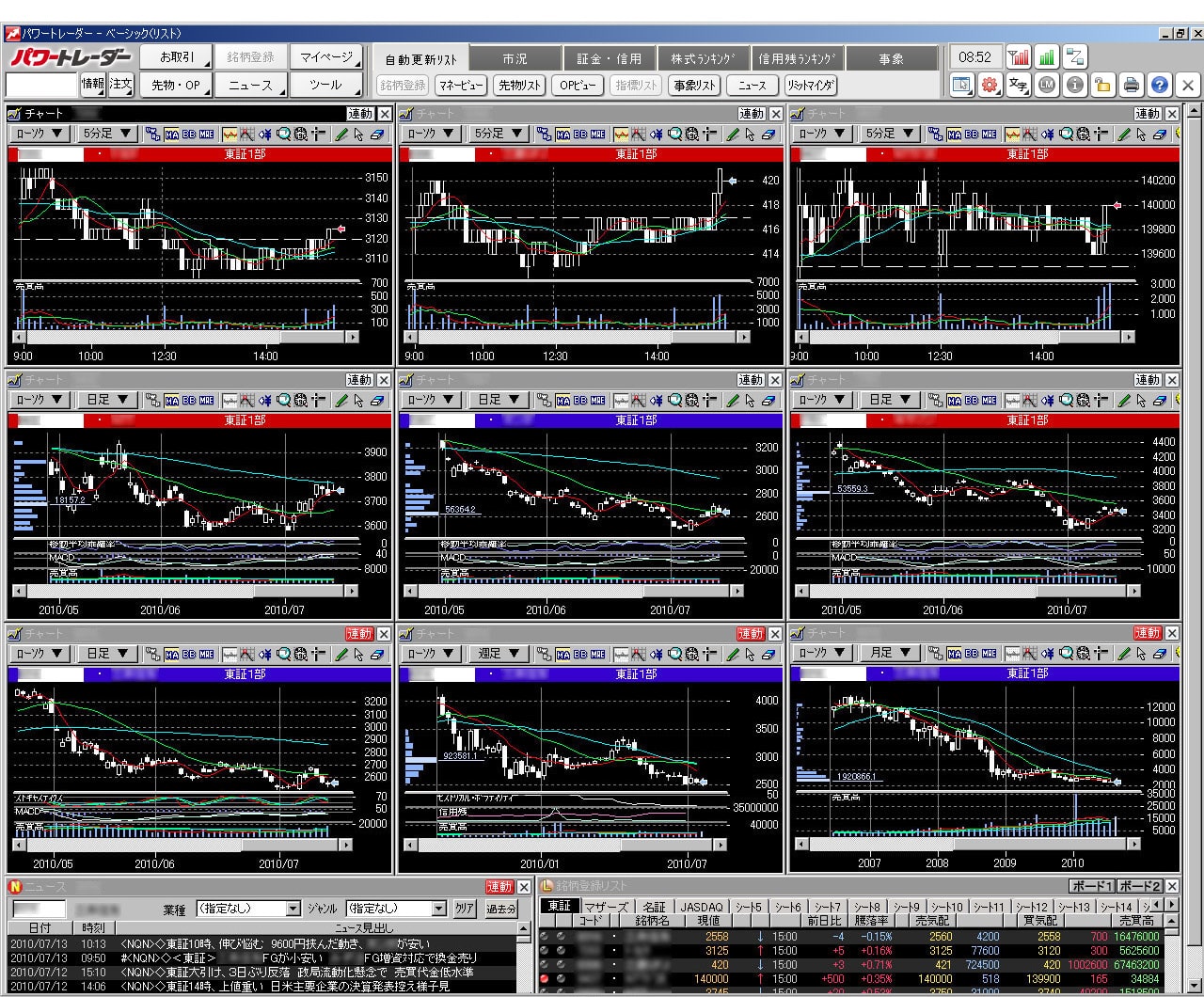The width and height of the screenshot is (1204, 997).
Task: Click the padlock icon in top toolbar
Action: pyautogui.click(x=1102, y=86)
